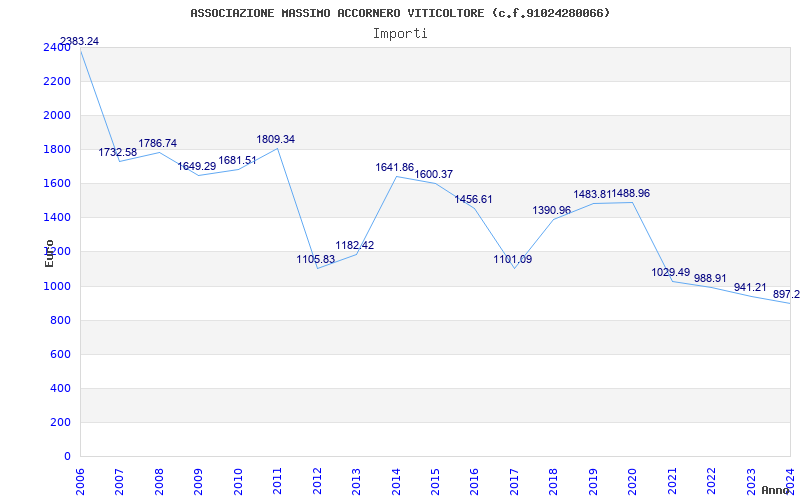
Task: Click the Anno x-axis title
Action: pos(775,490)
